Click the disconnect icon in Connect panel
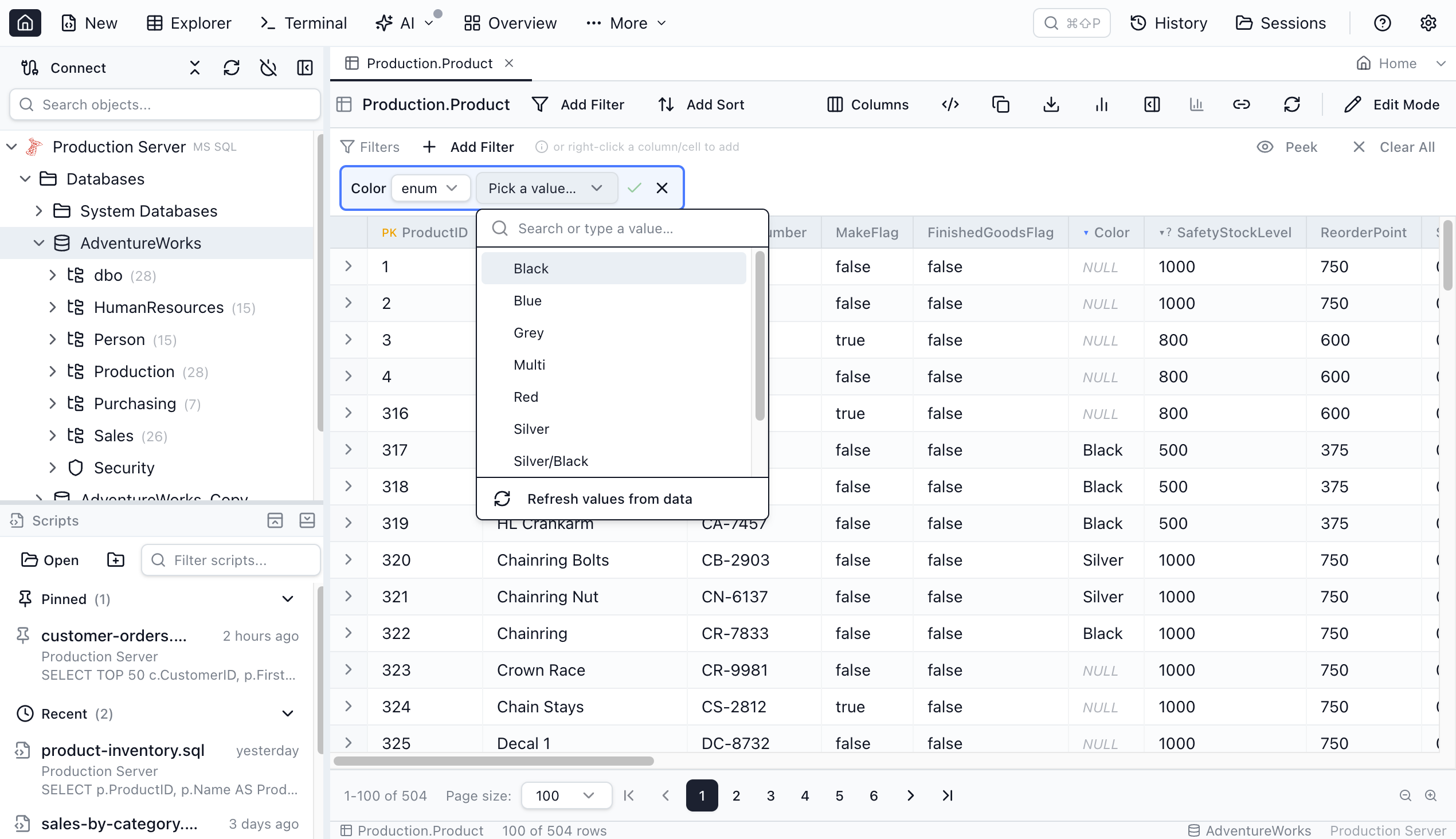 [268, 68]
